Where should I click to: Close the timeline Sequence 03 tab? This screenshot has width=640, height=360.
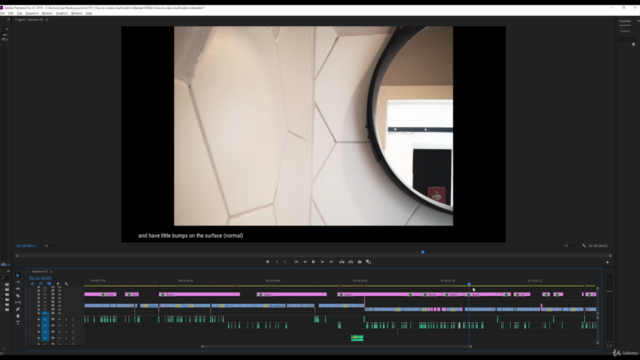[28, 271]
